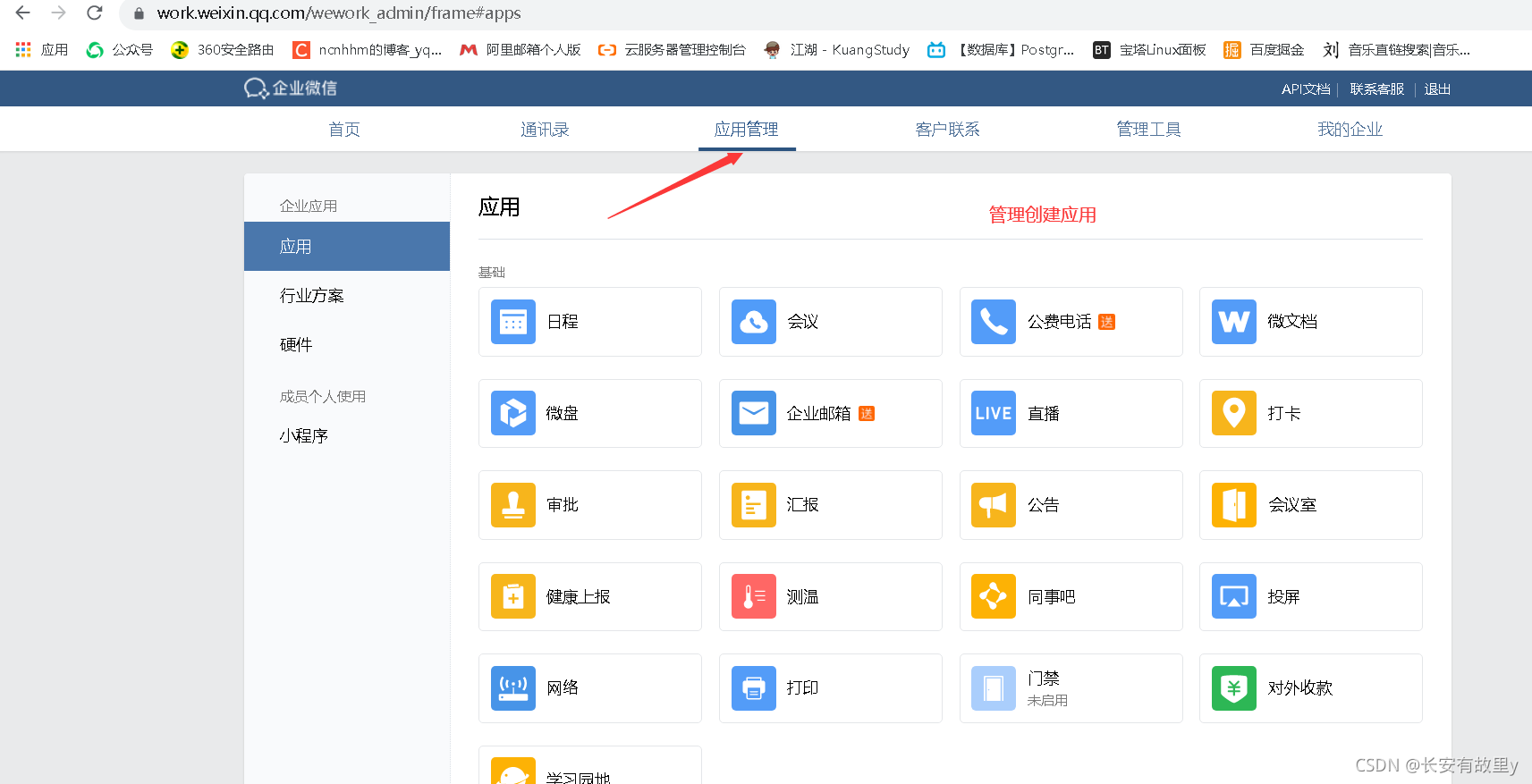Click the address bar URL

pos(339,13)
